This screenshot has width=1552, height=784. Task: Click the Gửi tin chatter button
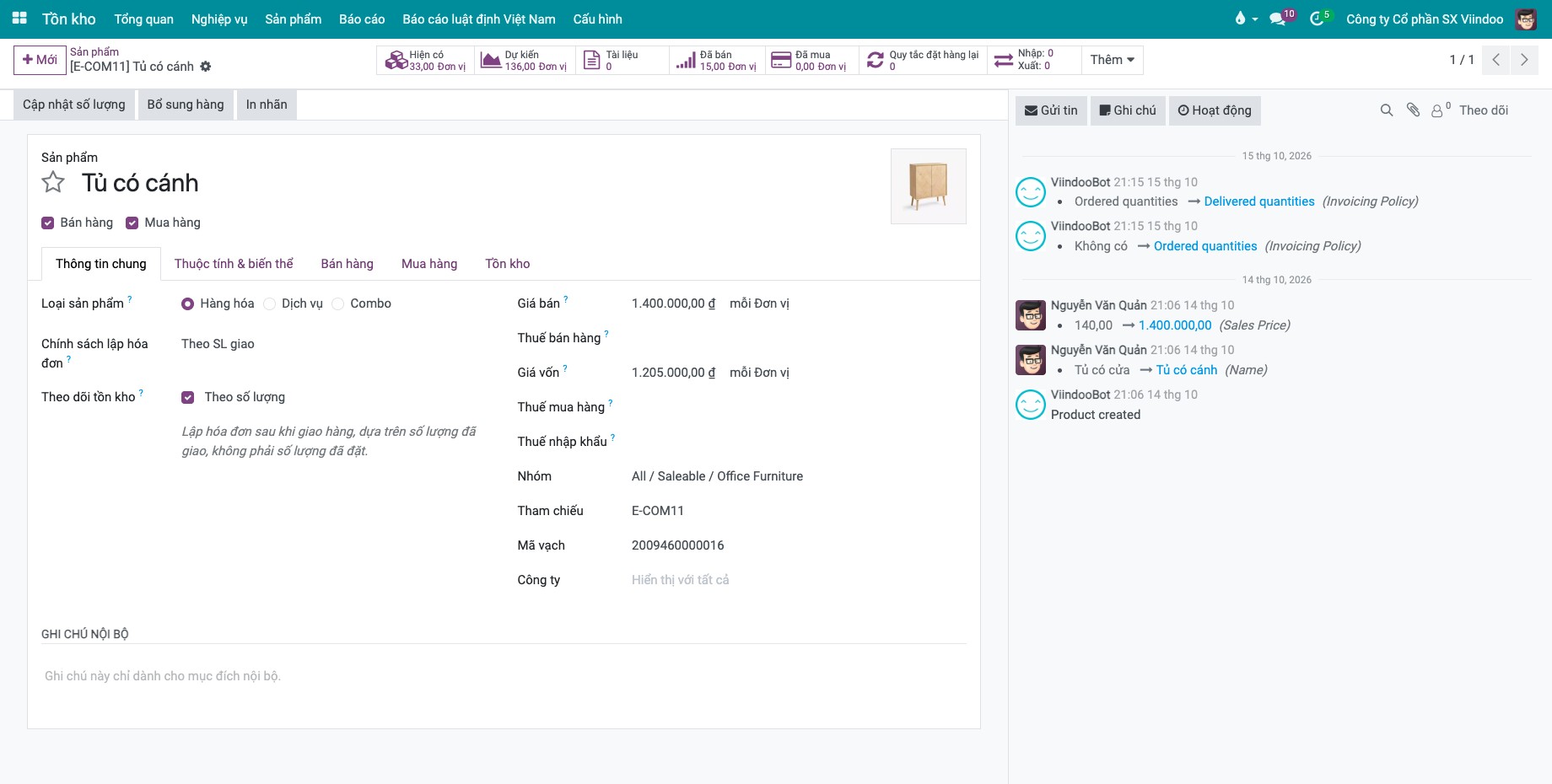click(x=1051, y=110)
